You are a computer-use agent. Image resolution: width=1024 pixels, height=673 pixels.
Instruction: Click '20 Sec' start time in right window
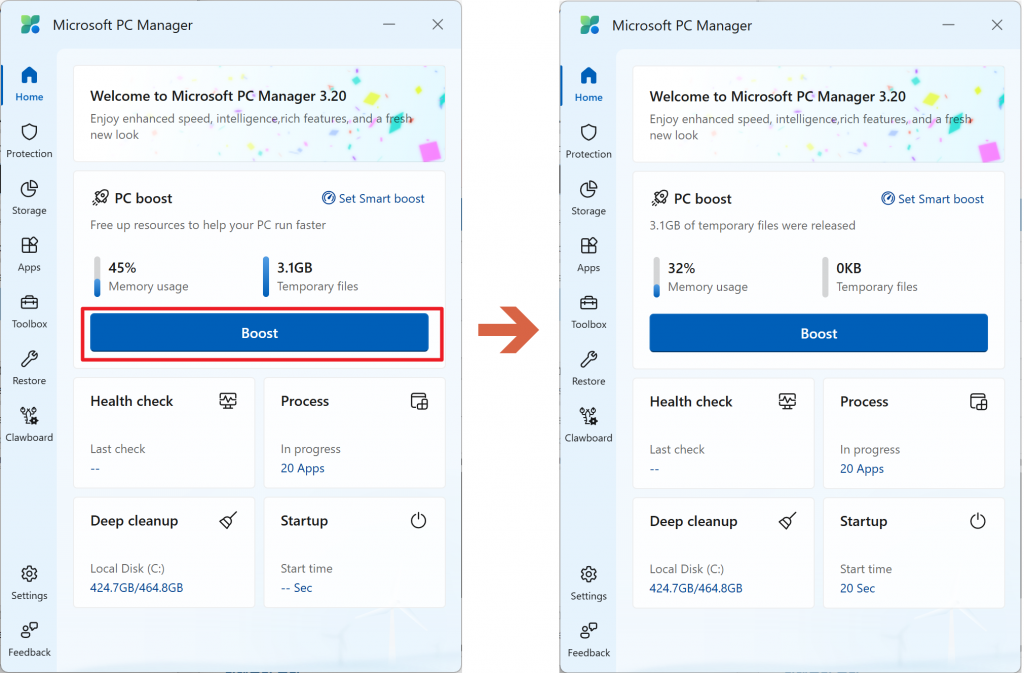pos(857,588)
